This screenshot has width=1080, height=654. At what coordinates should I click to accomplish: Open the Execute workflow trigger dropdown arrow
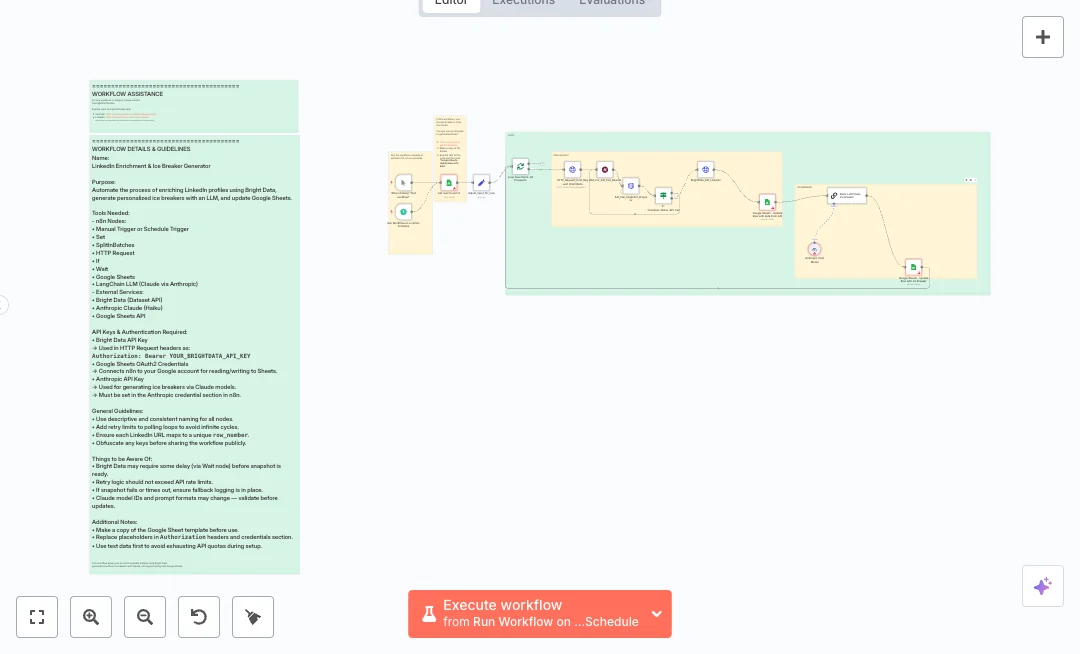657,614
